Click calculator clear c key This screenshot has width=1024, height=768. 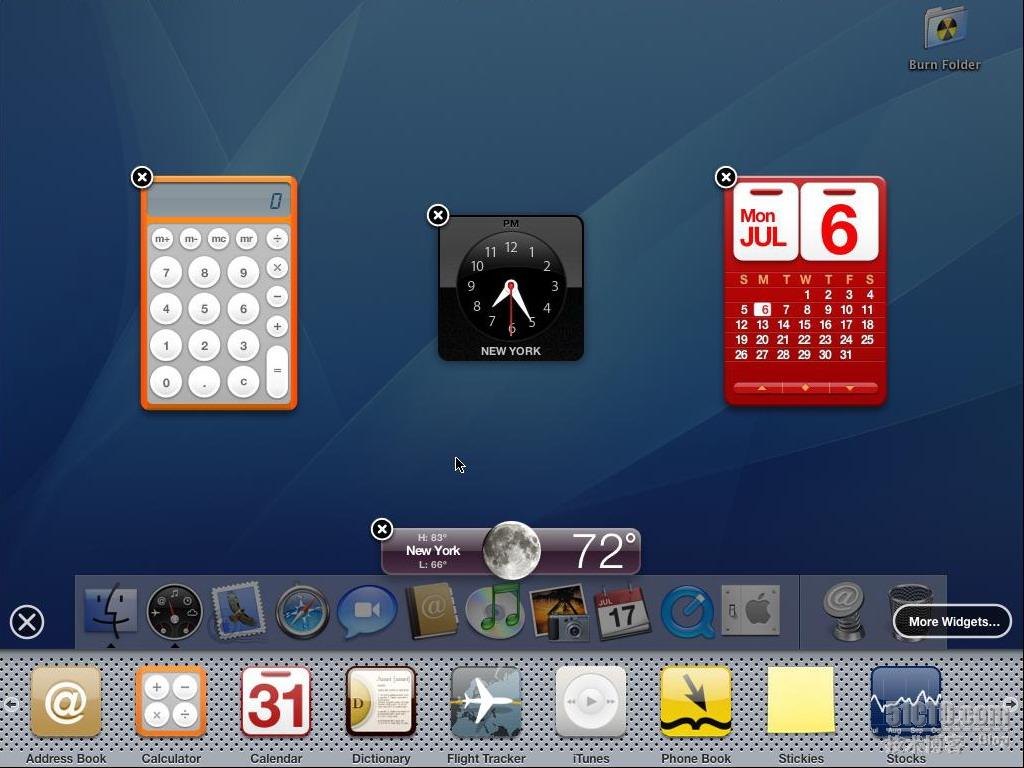pyautogui.click(x=243, y=383)
